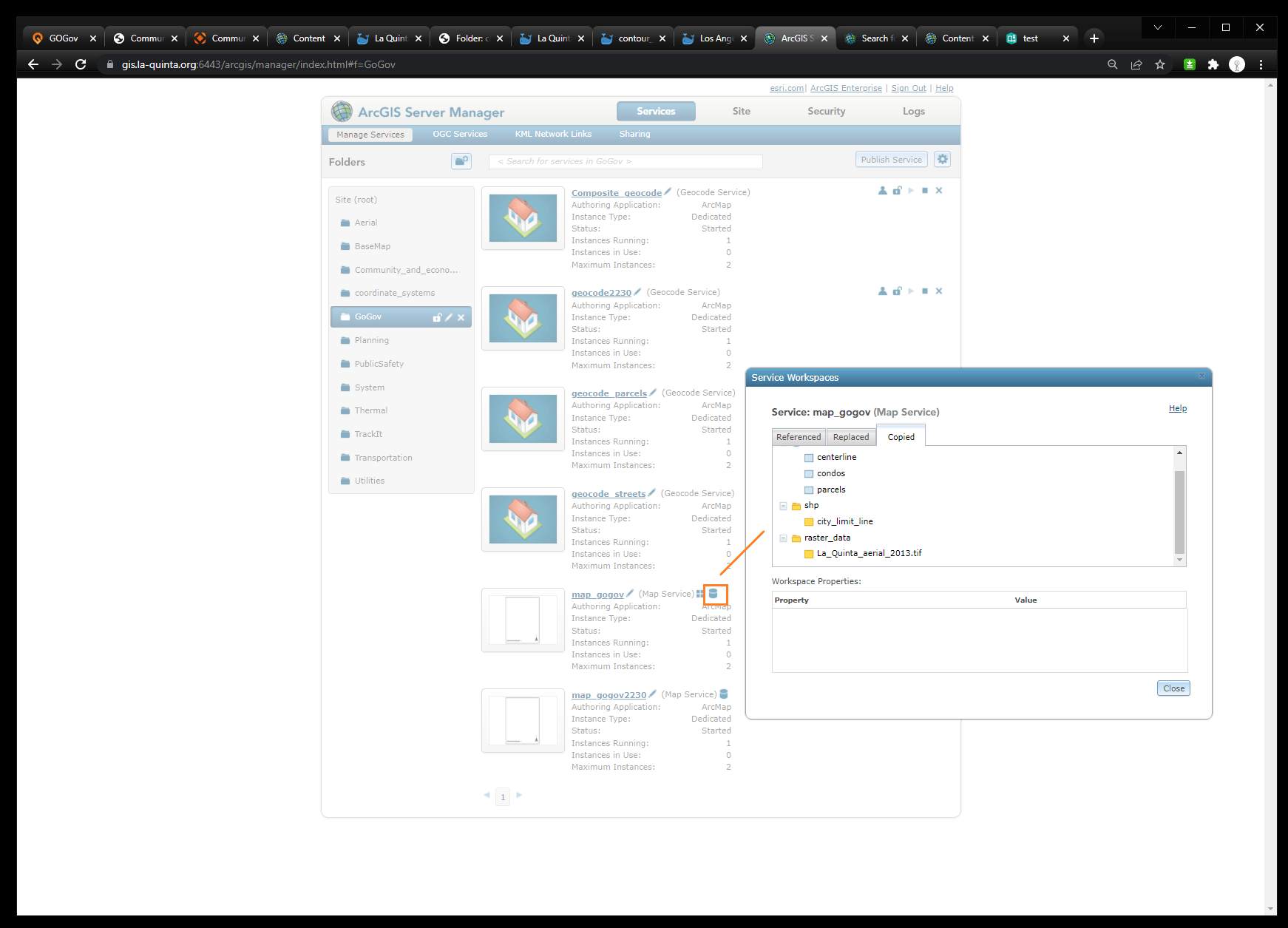Stop the geocode2230 service
This screenshot has width=1288, height=928.
point(925,291)
